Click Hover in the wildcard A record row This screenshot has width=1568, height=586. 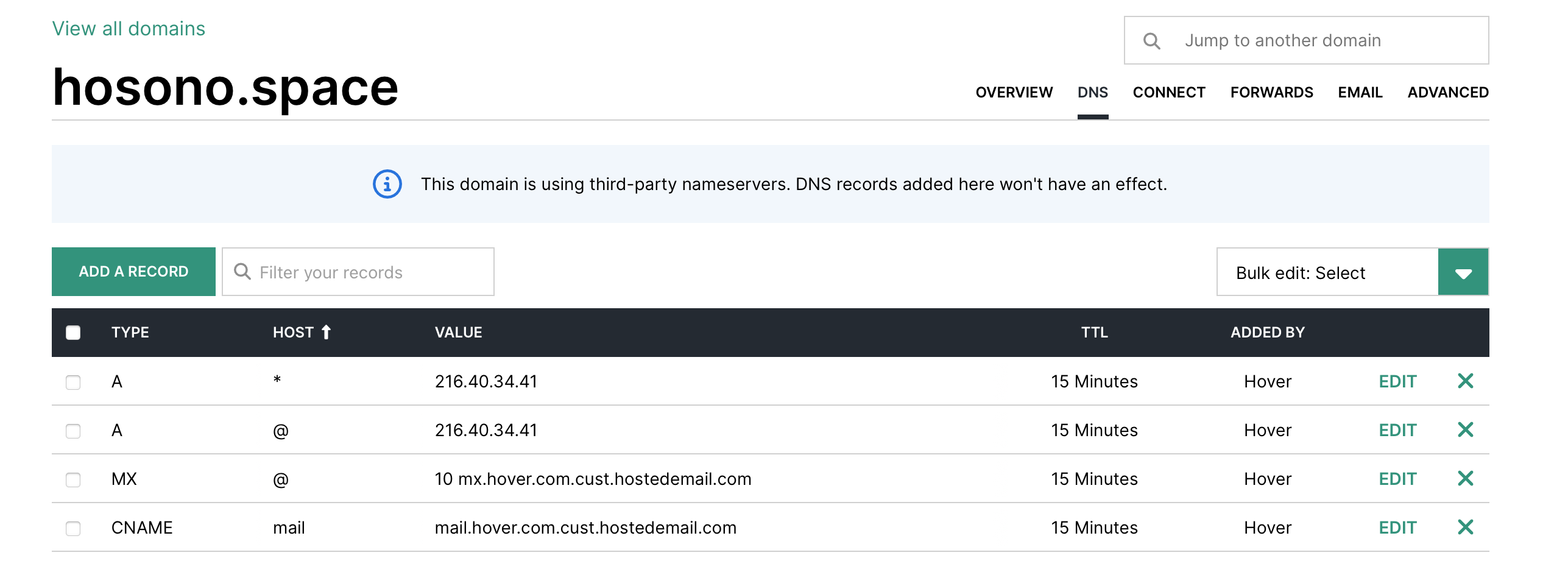pyautogui.click(x=1267, y=381)
